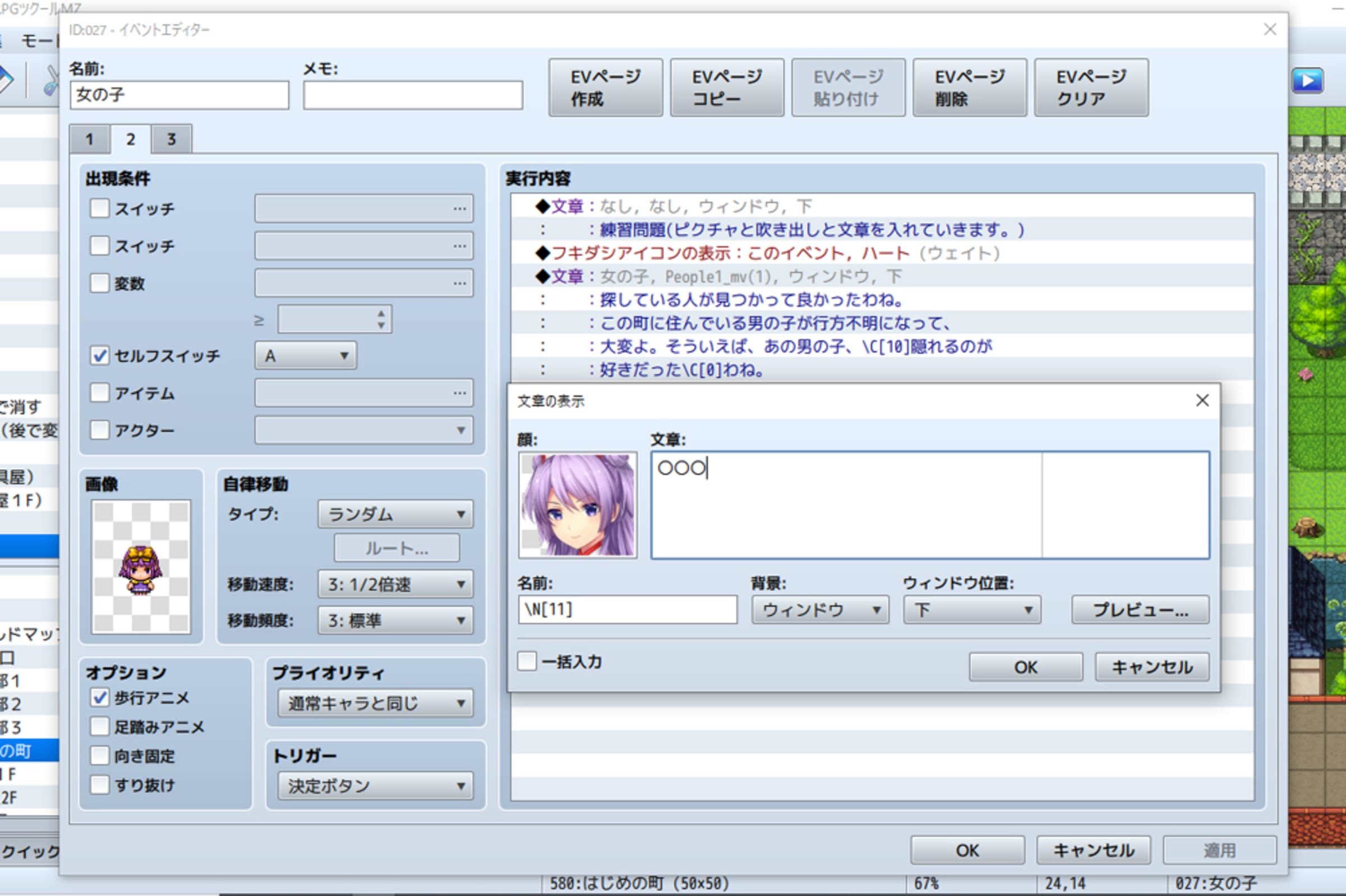Enable the batch input checkbox
This screenshot has height=896, width=1346.
(x=527, y=662)
